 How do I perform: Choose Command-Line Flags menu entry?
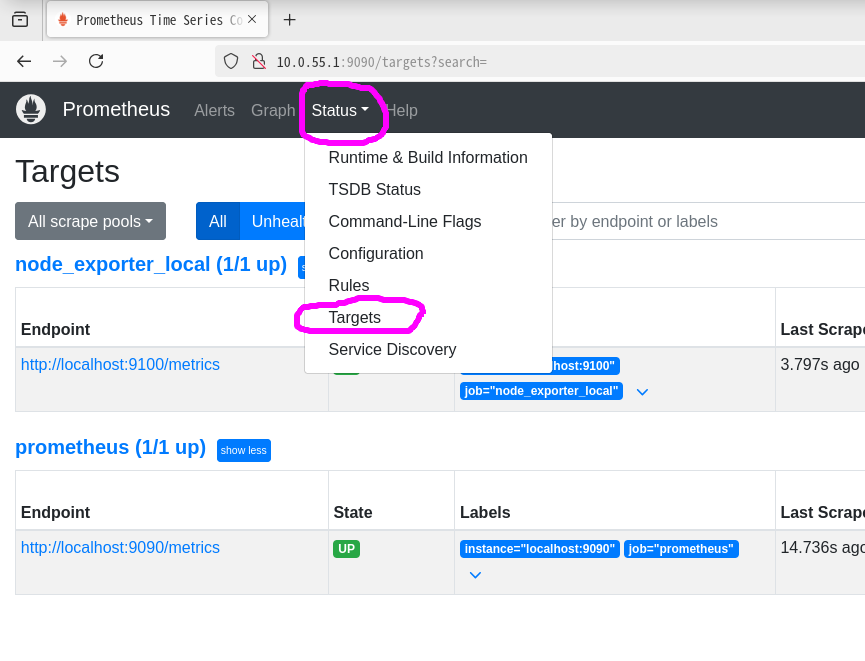428,221
